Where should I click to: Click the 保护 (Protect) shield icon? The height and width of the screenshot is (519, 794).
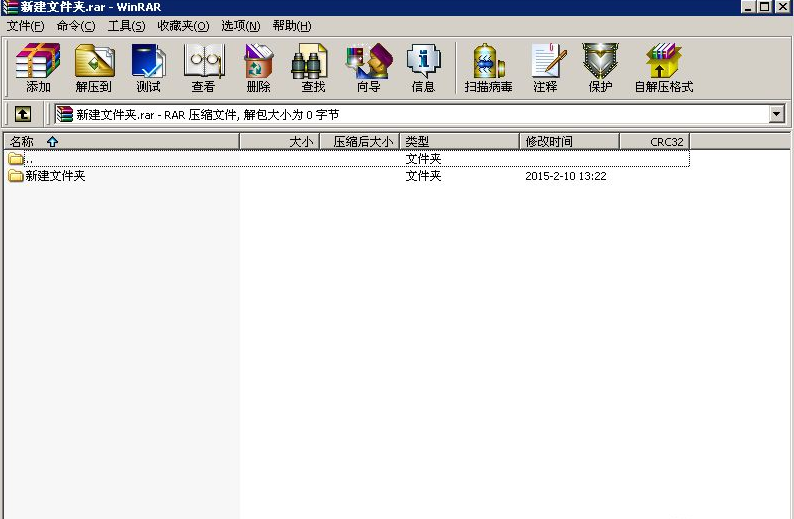point(600,67)
